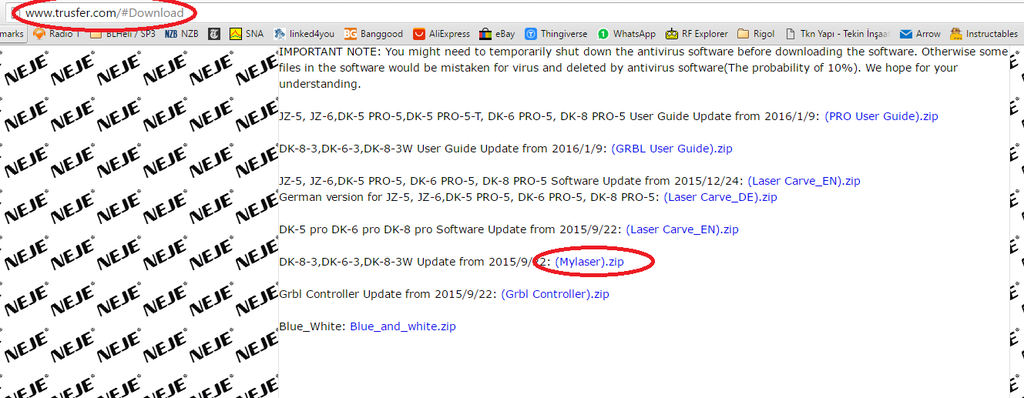Open the linked4you bookmark
The height and width of the screenshot is (398, 1024).
coord(304,33)
